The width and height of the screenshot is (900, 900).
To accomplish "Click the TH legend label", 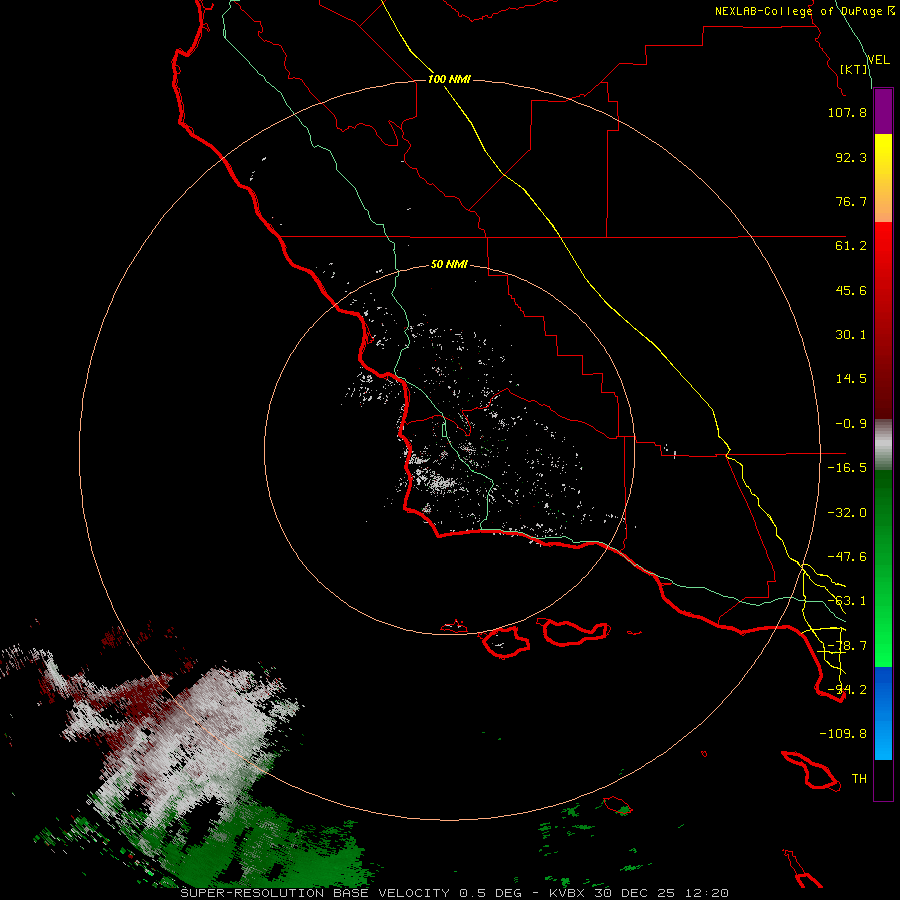I will coord(859,779).
